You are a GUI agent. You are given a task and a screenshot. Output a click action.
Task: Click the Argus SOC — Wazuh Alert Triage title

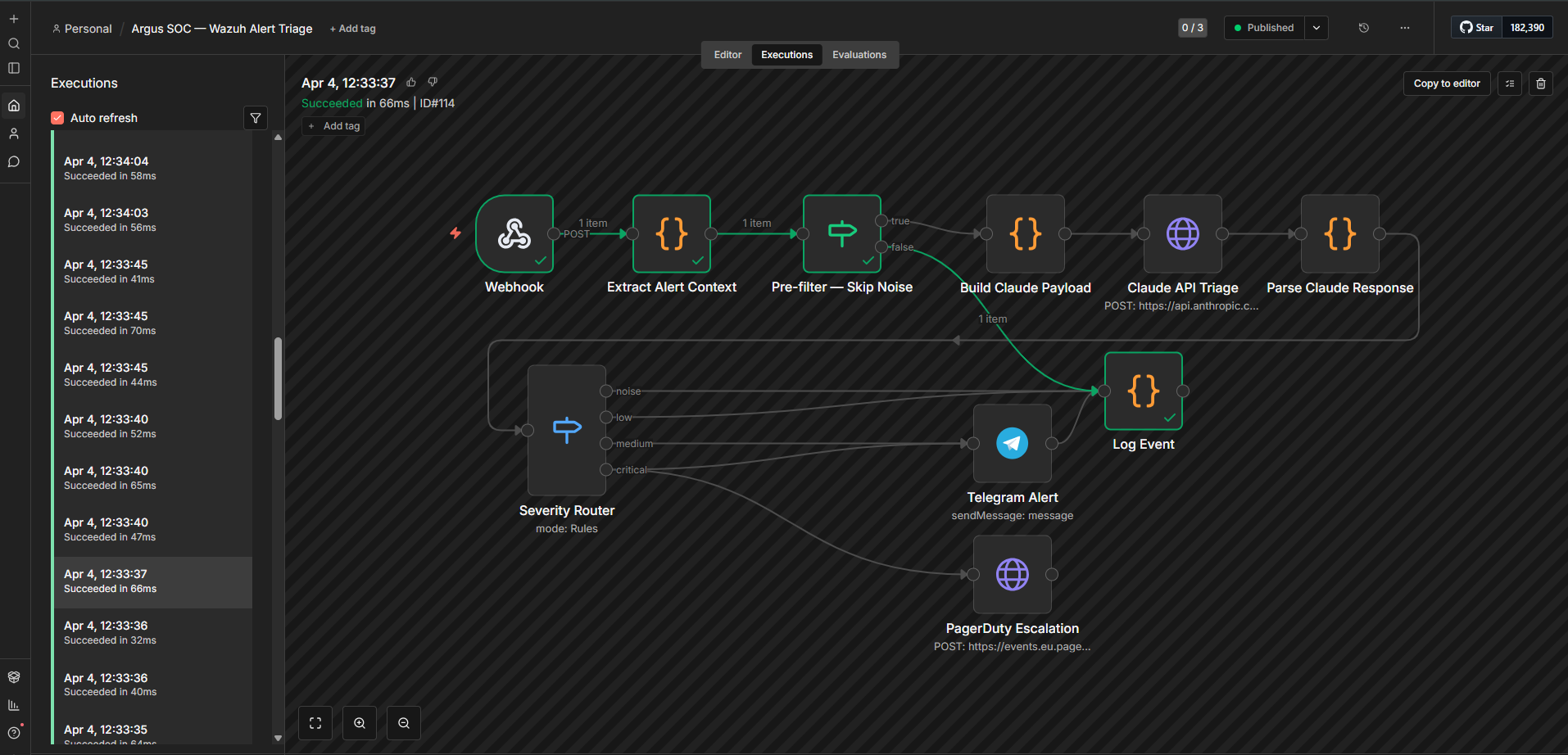coord(222,29)
